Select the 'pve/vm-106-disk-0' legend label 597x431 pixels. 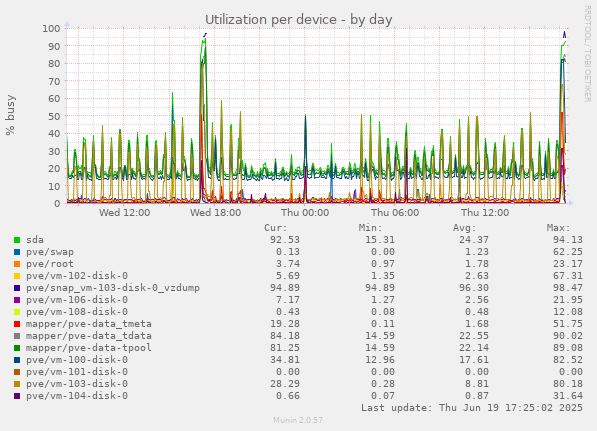77,300
